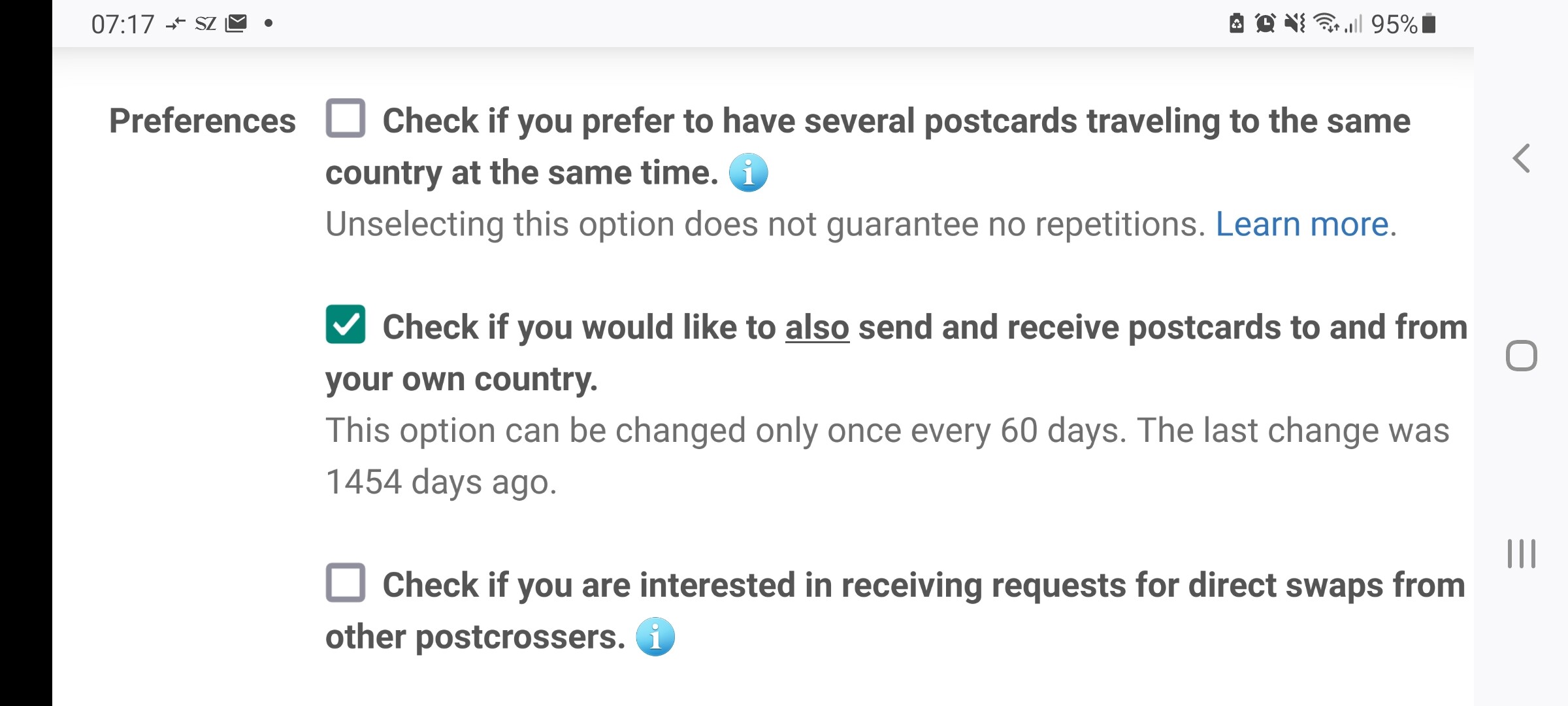Tap the data transfer arrows icon
This screenshot has width=1568, height=706.
point(176,24)
